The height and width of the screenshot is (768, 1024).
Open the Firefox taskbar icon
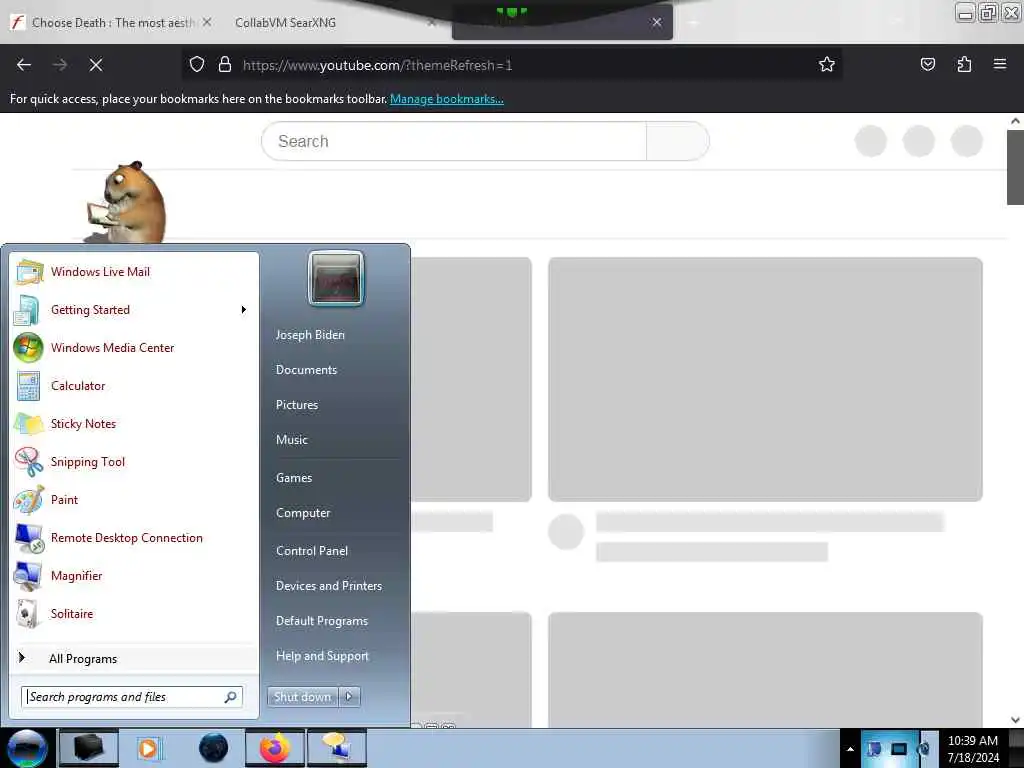coord(275,748)
